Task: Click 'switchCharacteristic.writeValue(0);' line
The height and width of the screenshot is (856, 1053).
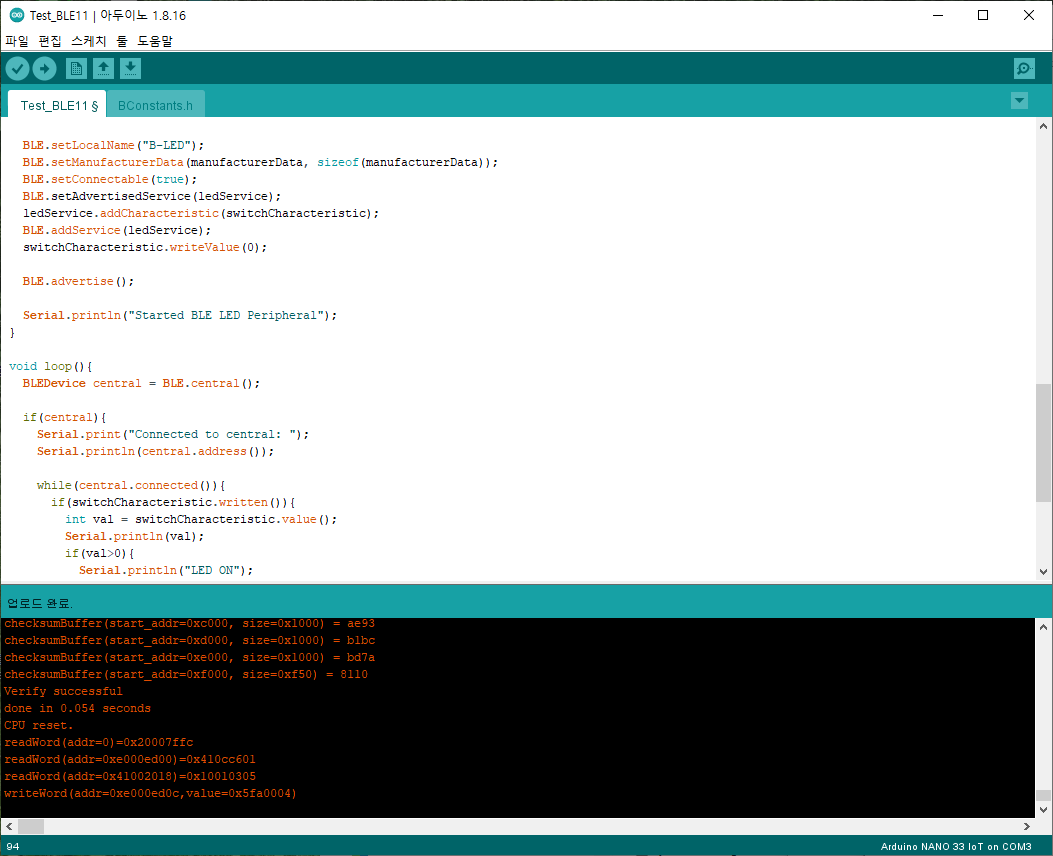Action: click(x=144, y=247)
